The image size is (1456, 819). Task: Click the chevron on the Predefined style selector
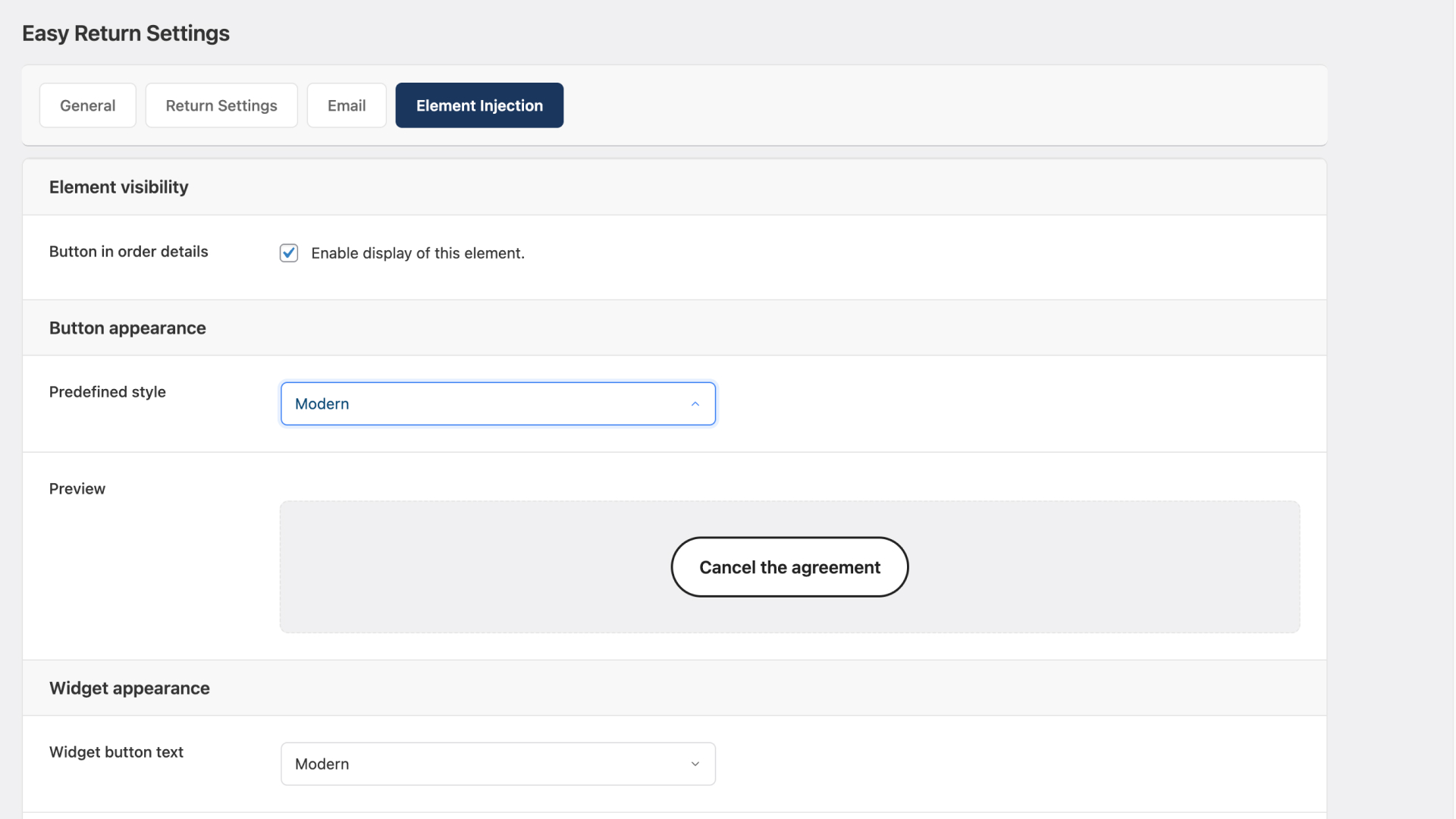(x=695, y=403)
